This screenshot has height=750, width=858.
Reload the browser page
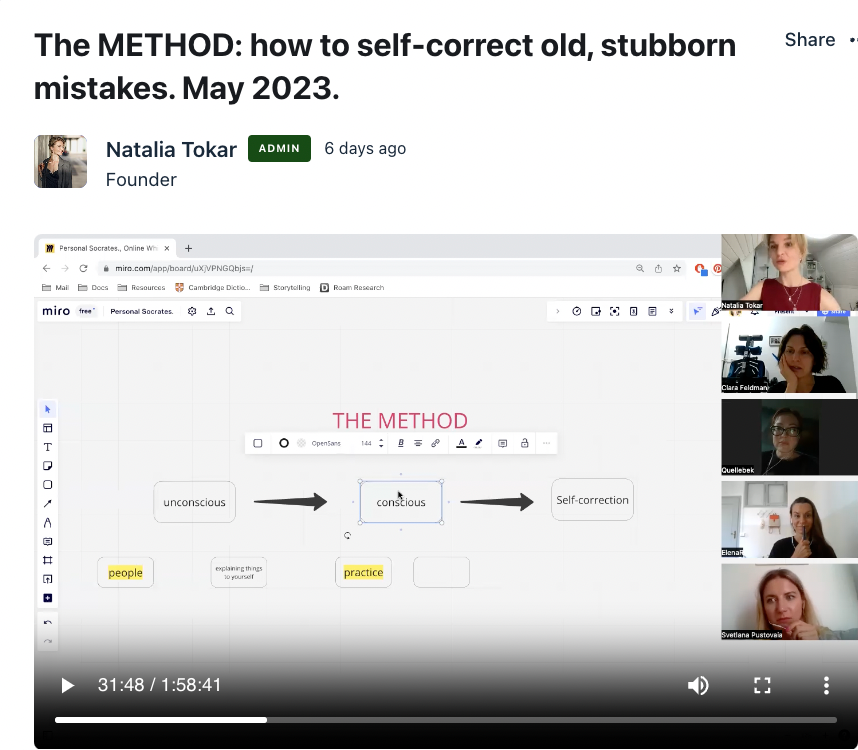coord(83,268)
